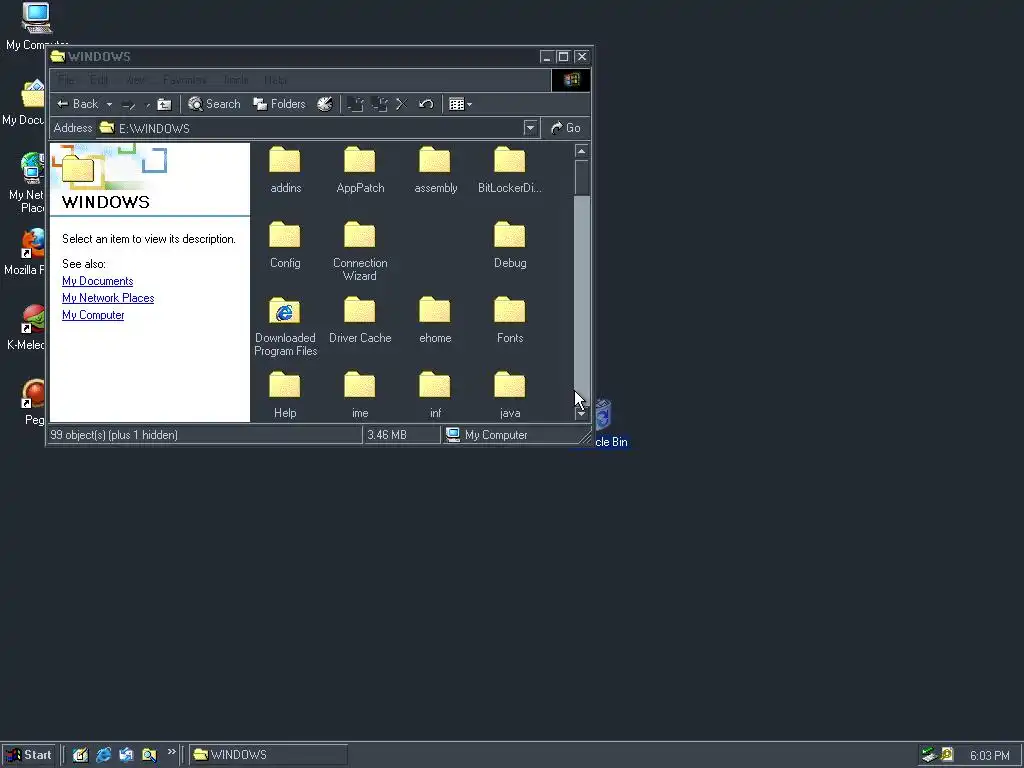Click the magnifier Quick Launch icon
The image size is (1024, 768).
pyautogui.click(x=149, y=755)
